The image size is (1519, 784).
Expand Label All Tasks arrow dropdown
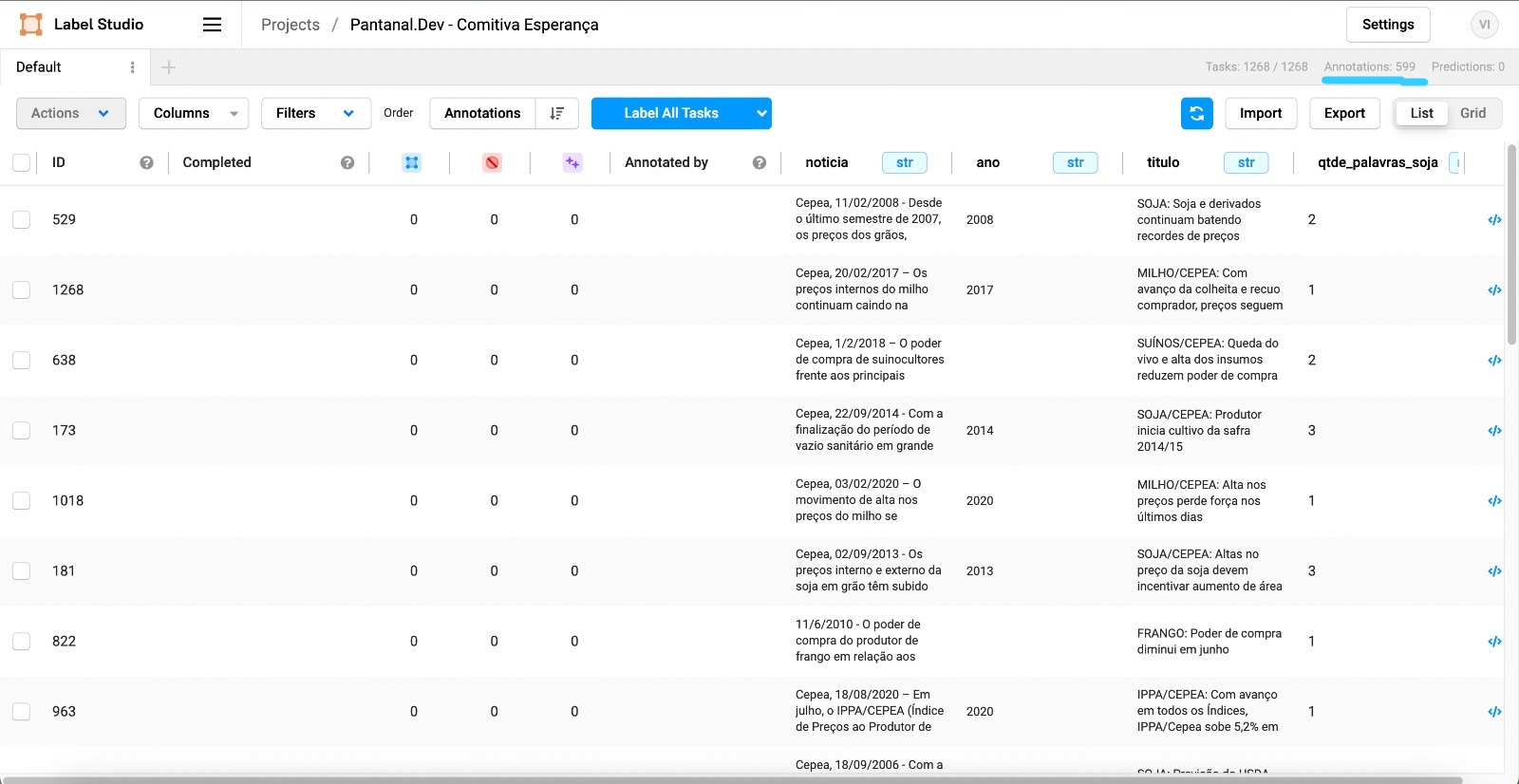(x=761, y=113)
